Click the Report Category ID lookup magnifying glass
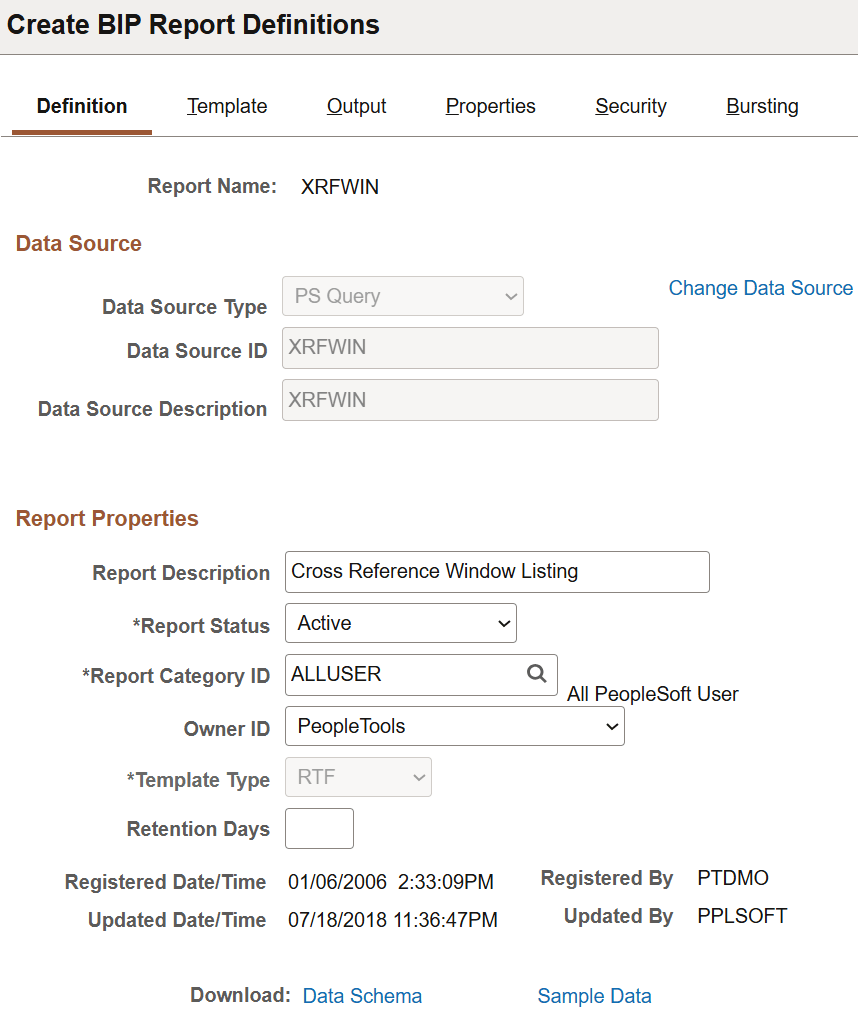Viewport: 858px width, 1009px height. click(537, 675)
